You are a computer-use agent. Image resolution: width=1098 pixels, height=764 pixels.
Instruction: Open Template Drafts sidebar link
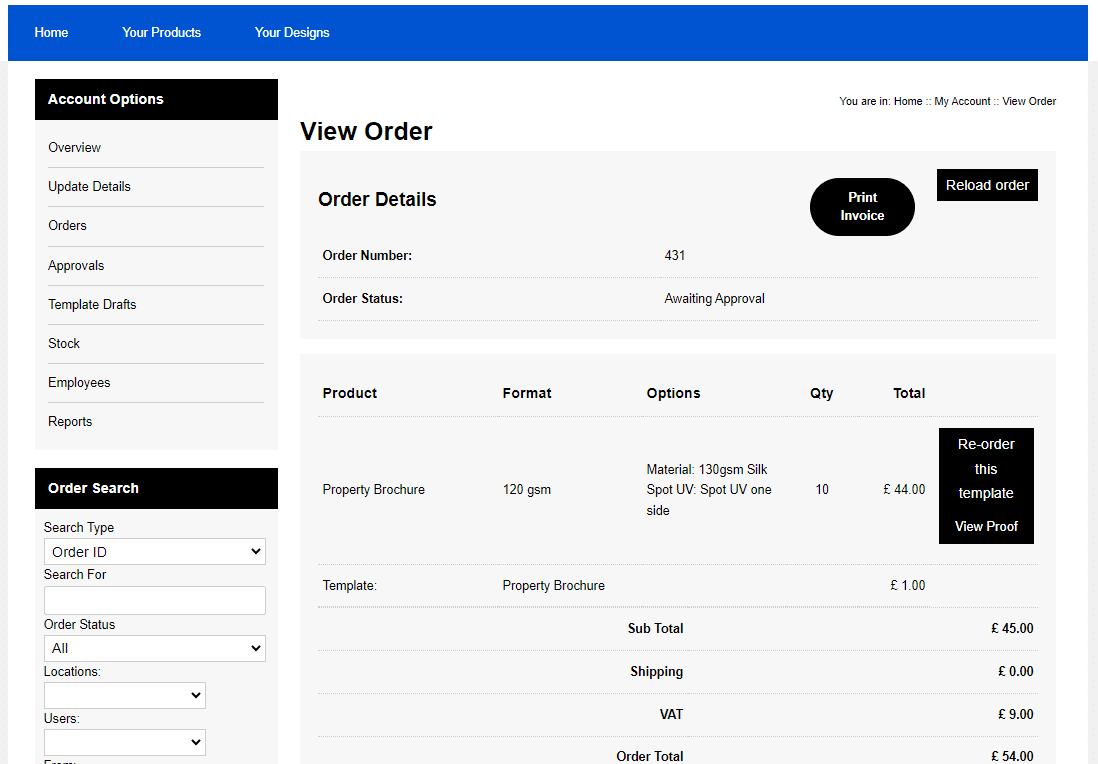92,304
